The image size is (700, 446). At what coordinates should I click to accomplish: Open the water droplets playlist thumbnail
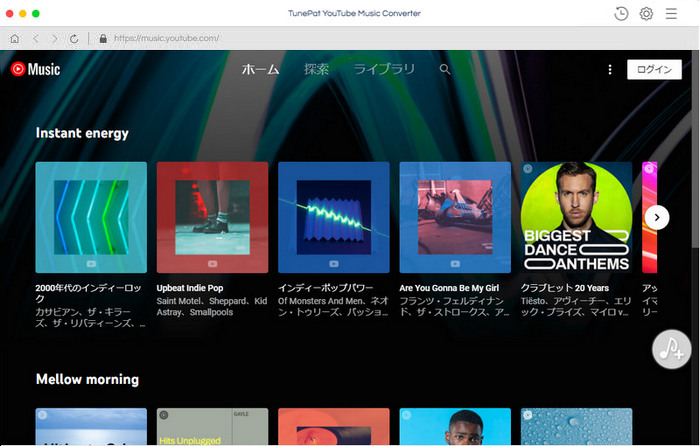576,426
